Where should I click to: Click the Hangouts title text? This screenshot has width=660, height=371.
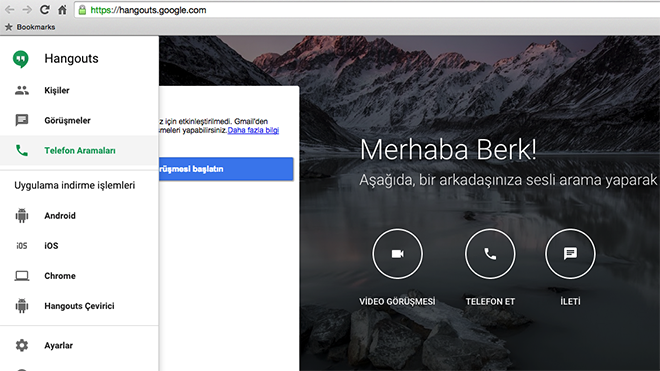72,59
